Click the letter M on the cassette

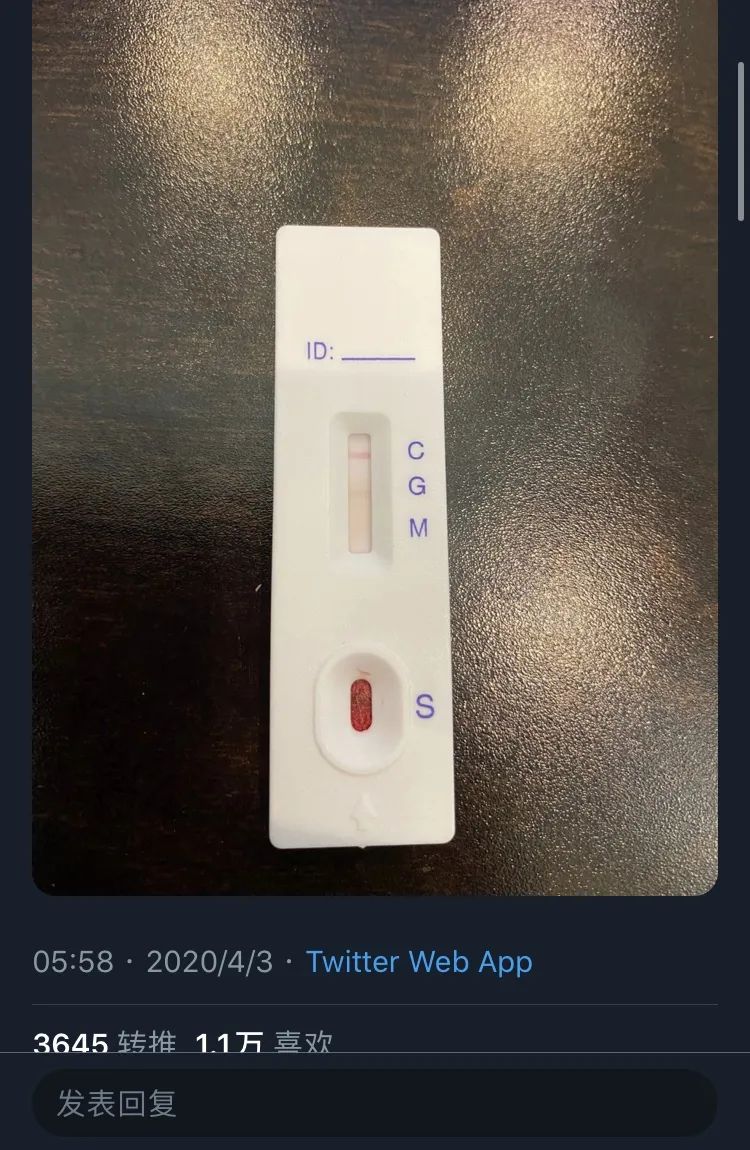coord(418,527)
